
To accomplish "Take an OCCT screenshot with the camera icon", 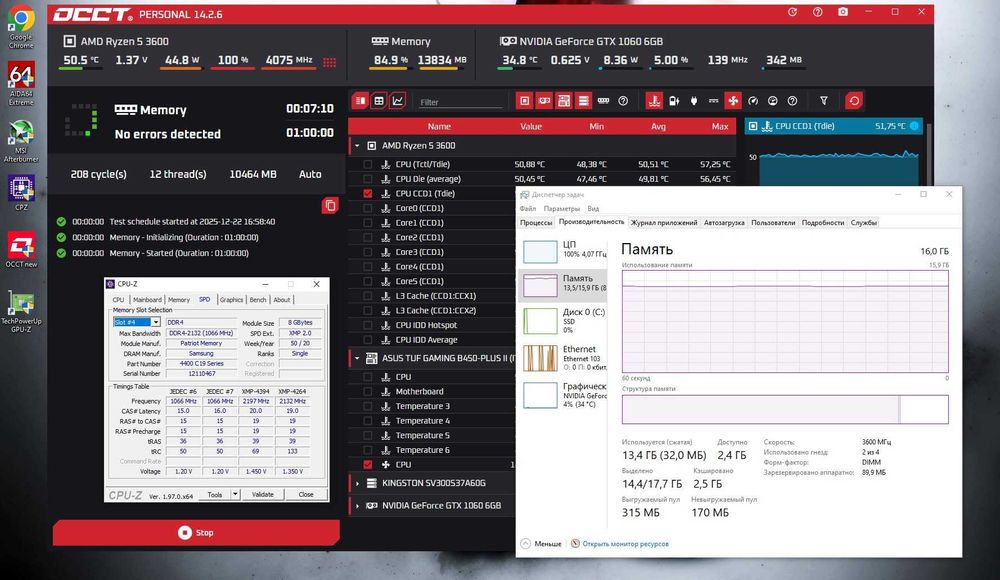I will pos(843,12).
